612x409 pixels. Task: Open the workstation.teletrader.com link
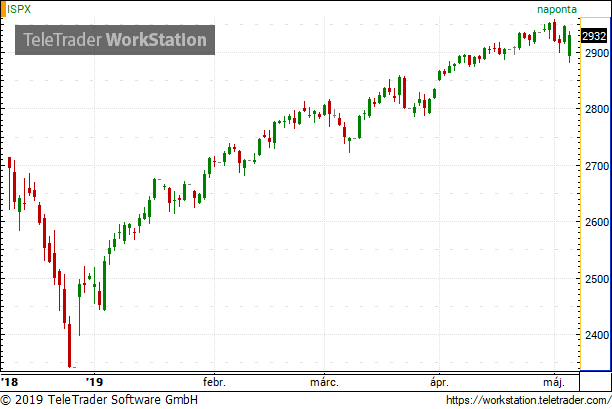528,400
